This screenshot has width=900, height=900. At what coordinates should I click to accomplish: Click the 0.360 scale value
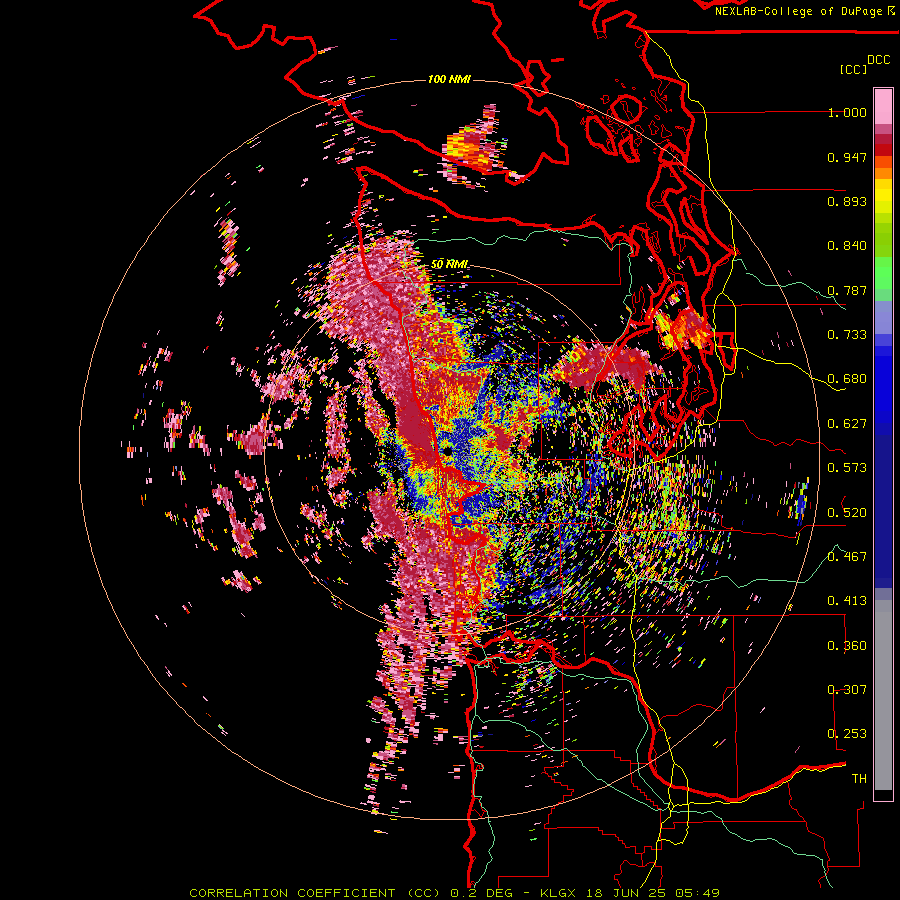pyautogui.click(x=847, y=646)
